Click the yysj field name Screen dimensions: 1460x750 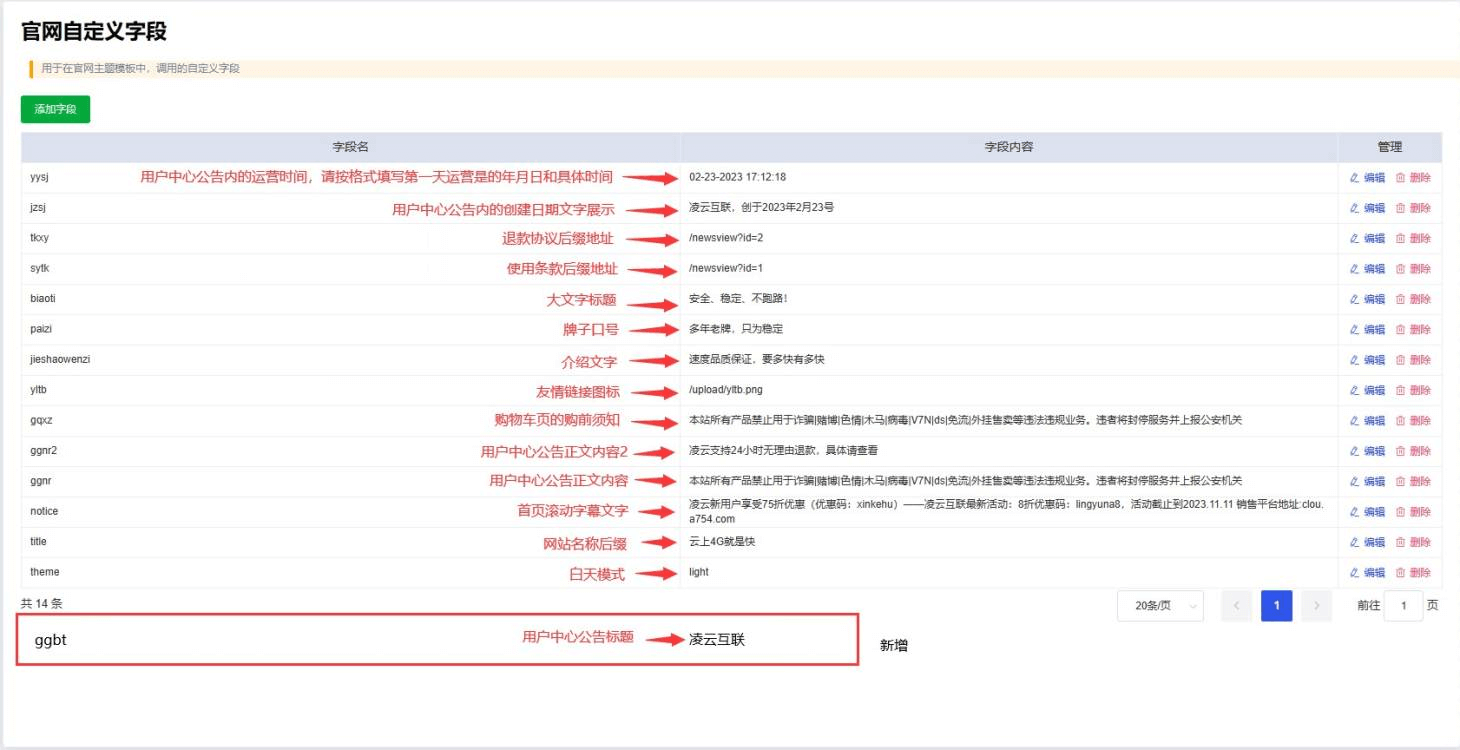(x=39, y=178)
